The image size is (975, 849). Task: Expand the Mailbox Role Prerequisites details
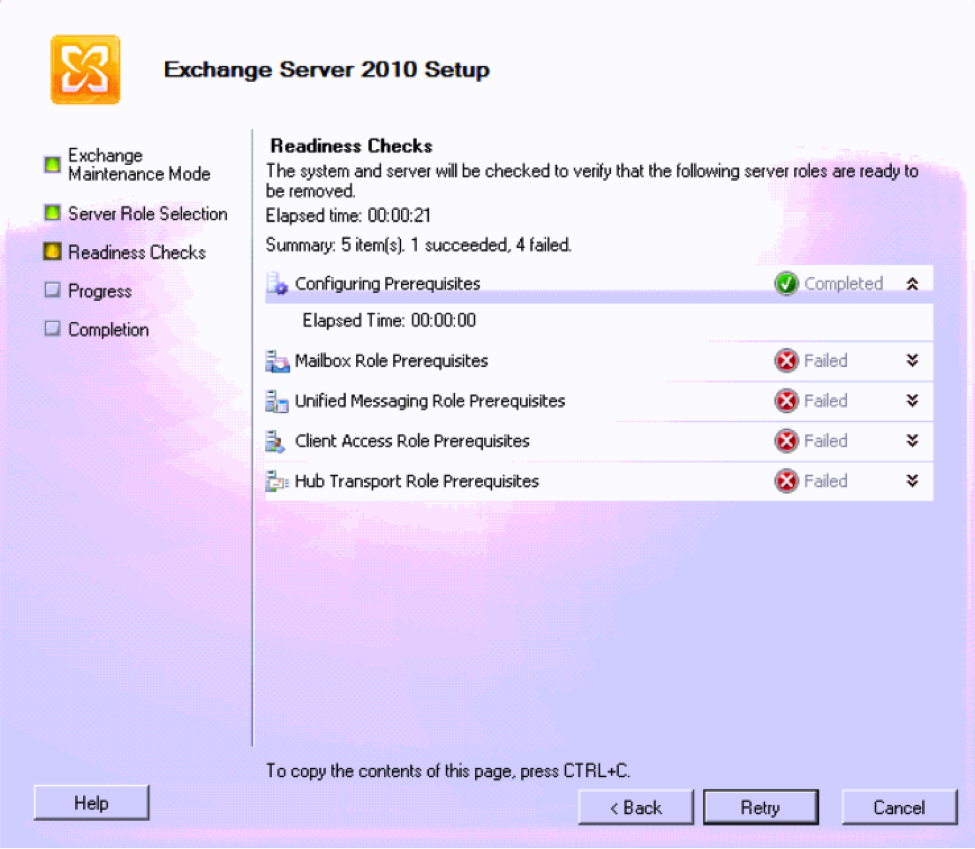pos(912,361)
